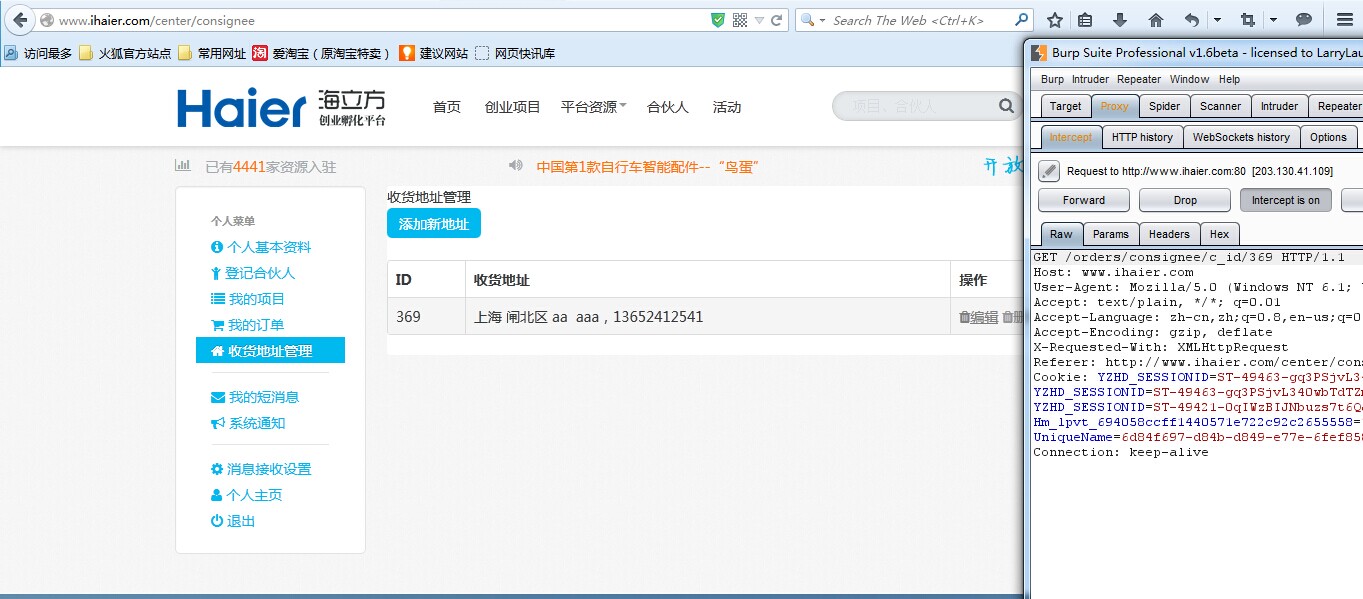
Task: Go to 首页 in site navigation
Action: (447, 107)
